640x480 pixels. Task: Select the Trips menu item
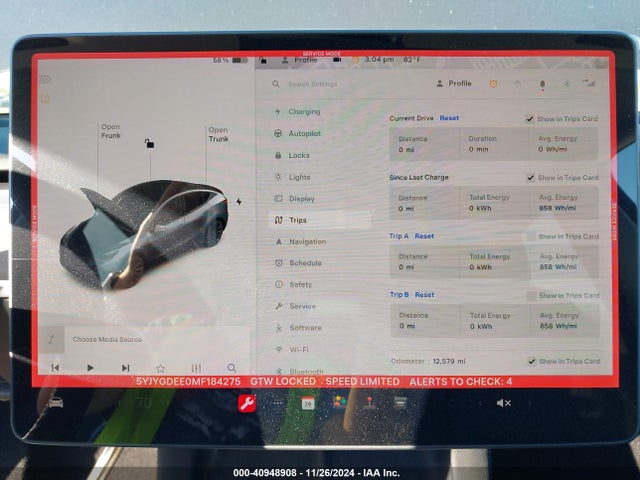pyautogui.click(x=320, y=220)
